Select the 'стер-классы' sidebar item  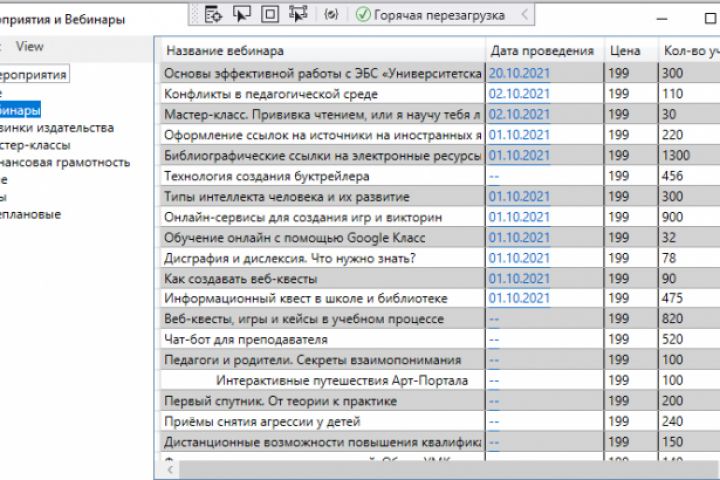[35, 145]
